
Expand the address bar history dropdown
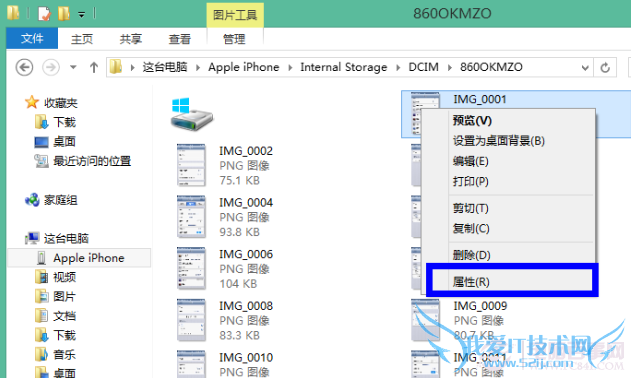[585, 68]
